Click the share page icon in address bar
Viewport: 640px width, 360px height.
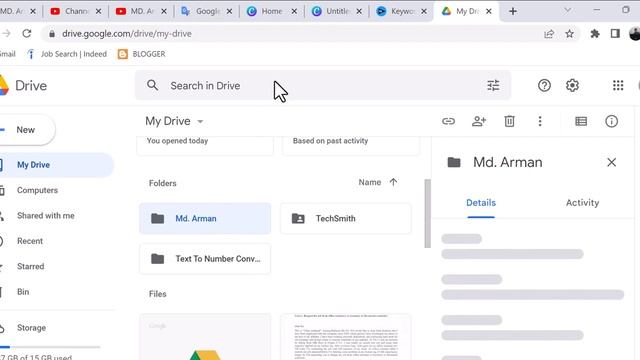pos(549,33)
